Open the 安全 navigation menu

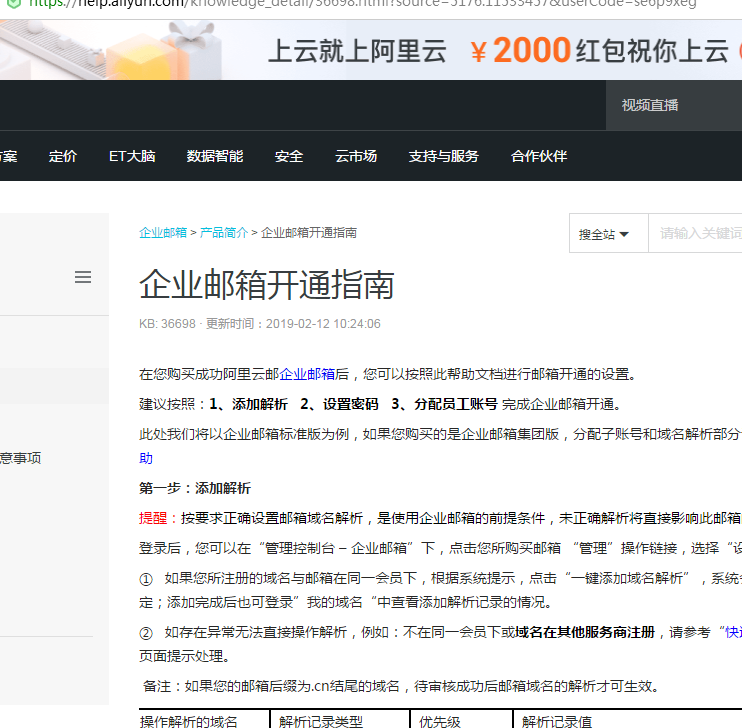(x=289, y=156)
